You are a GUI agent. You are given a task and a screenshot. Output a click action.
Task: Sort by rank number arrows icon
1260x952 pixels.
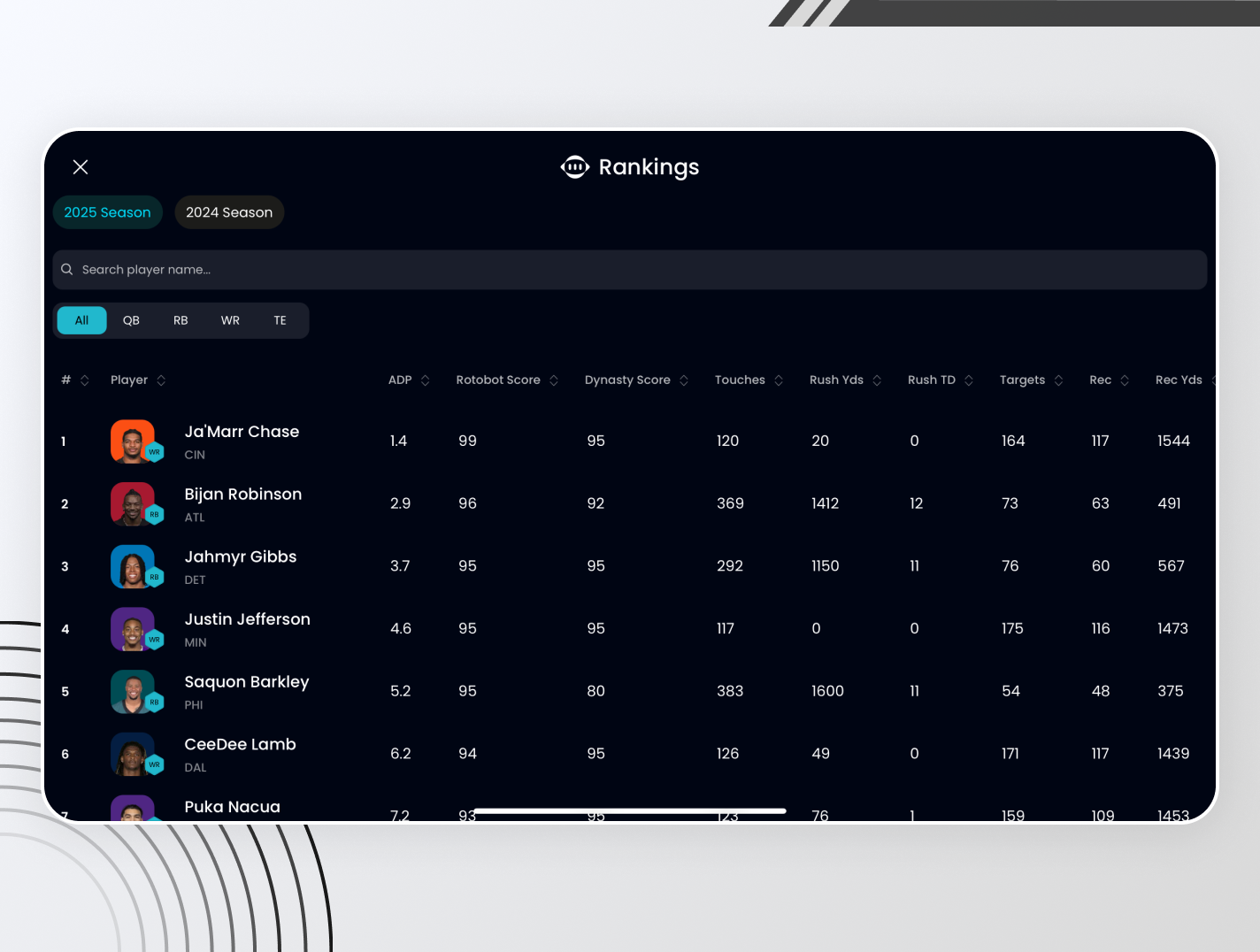coord(85,380)
